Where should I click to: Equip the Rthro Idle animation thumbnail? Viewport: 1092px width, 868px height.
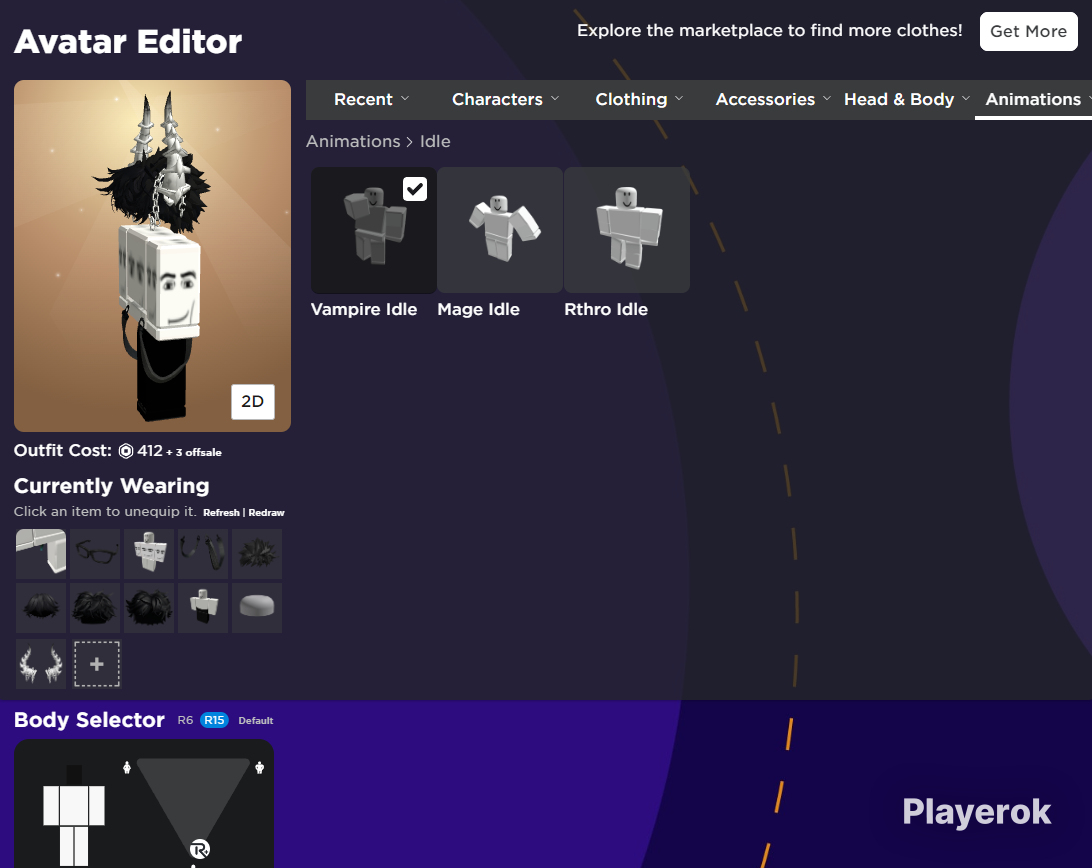(627, 230)
